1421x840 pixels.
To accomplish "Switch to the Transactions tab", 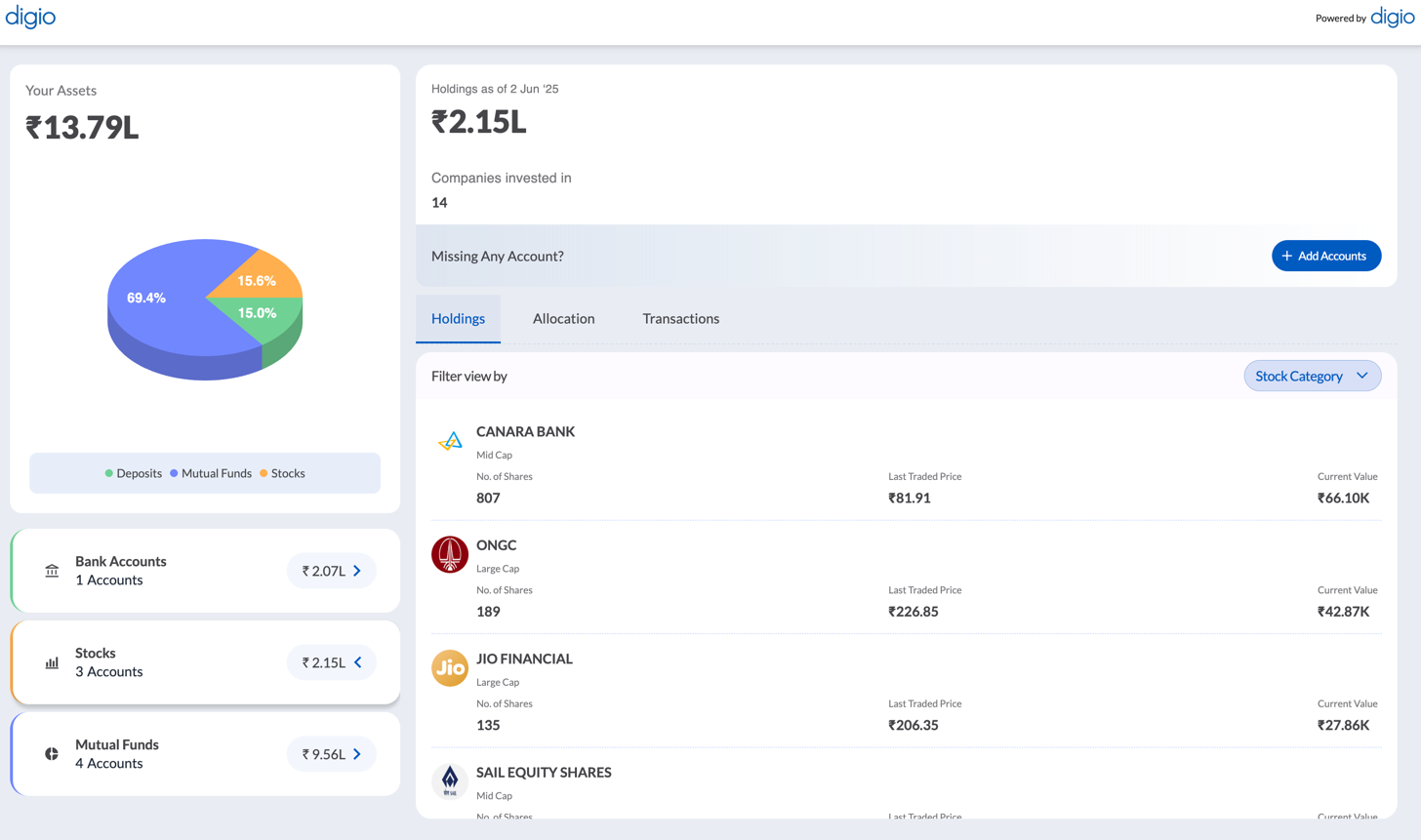I will pyautogui.click(x=680, y=318).
